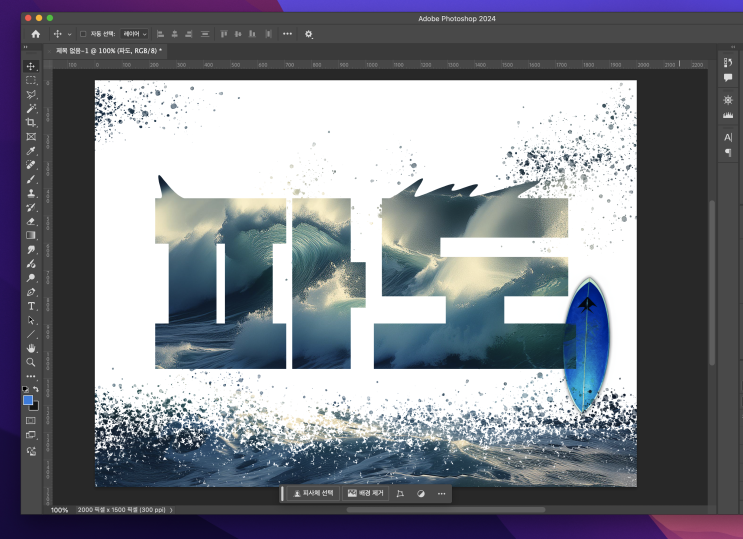The height and width of the screenshot is (539, 743).
Task: Select the Smudge tool
Action: [31, 249]
